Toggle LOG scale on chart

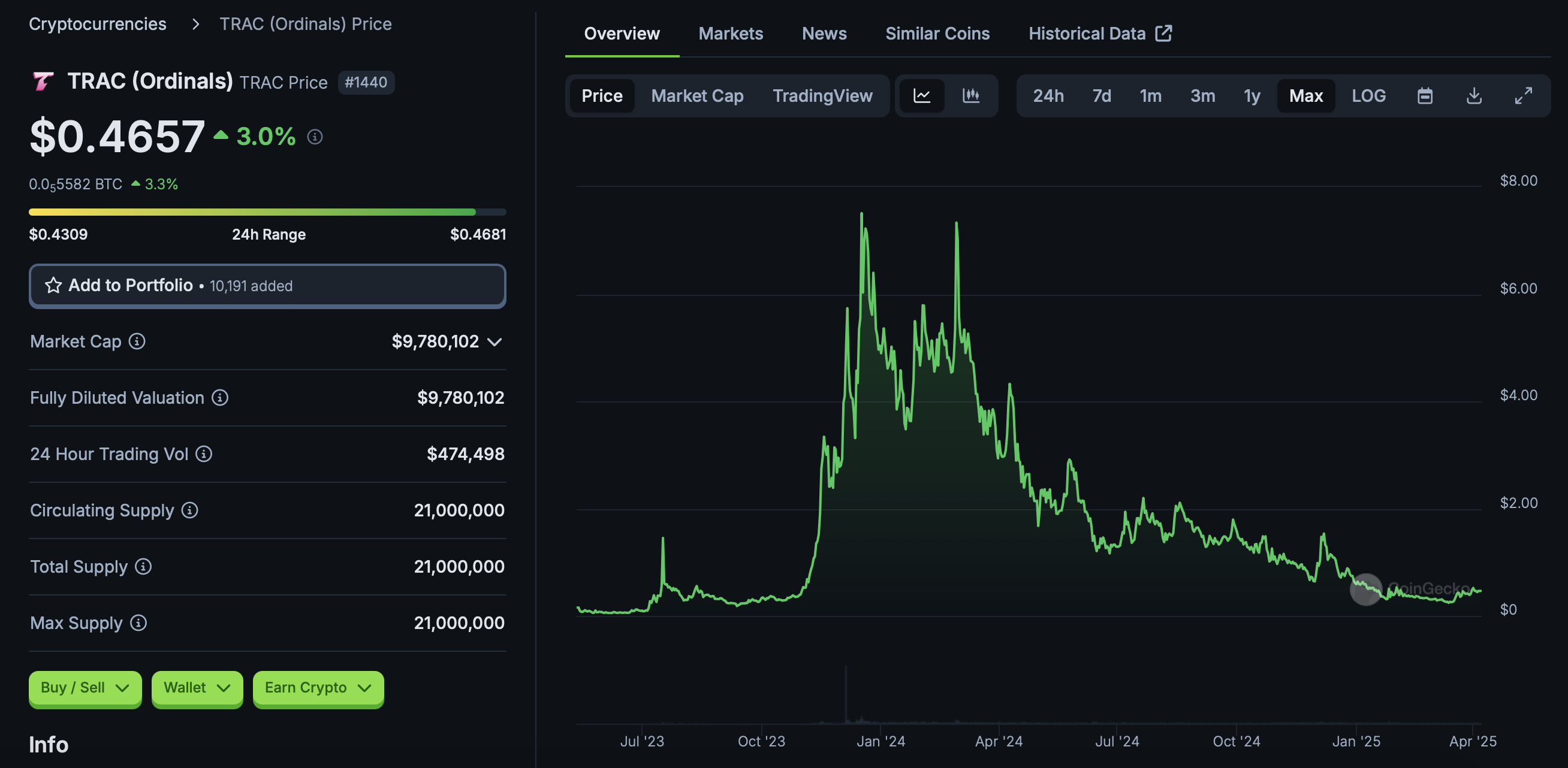[x=1368, y=95]
